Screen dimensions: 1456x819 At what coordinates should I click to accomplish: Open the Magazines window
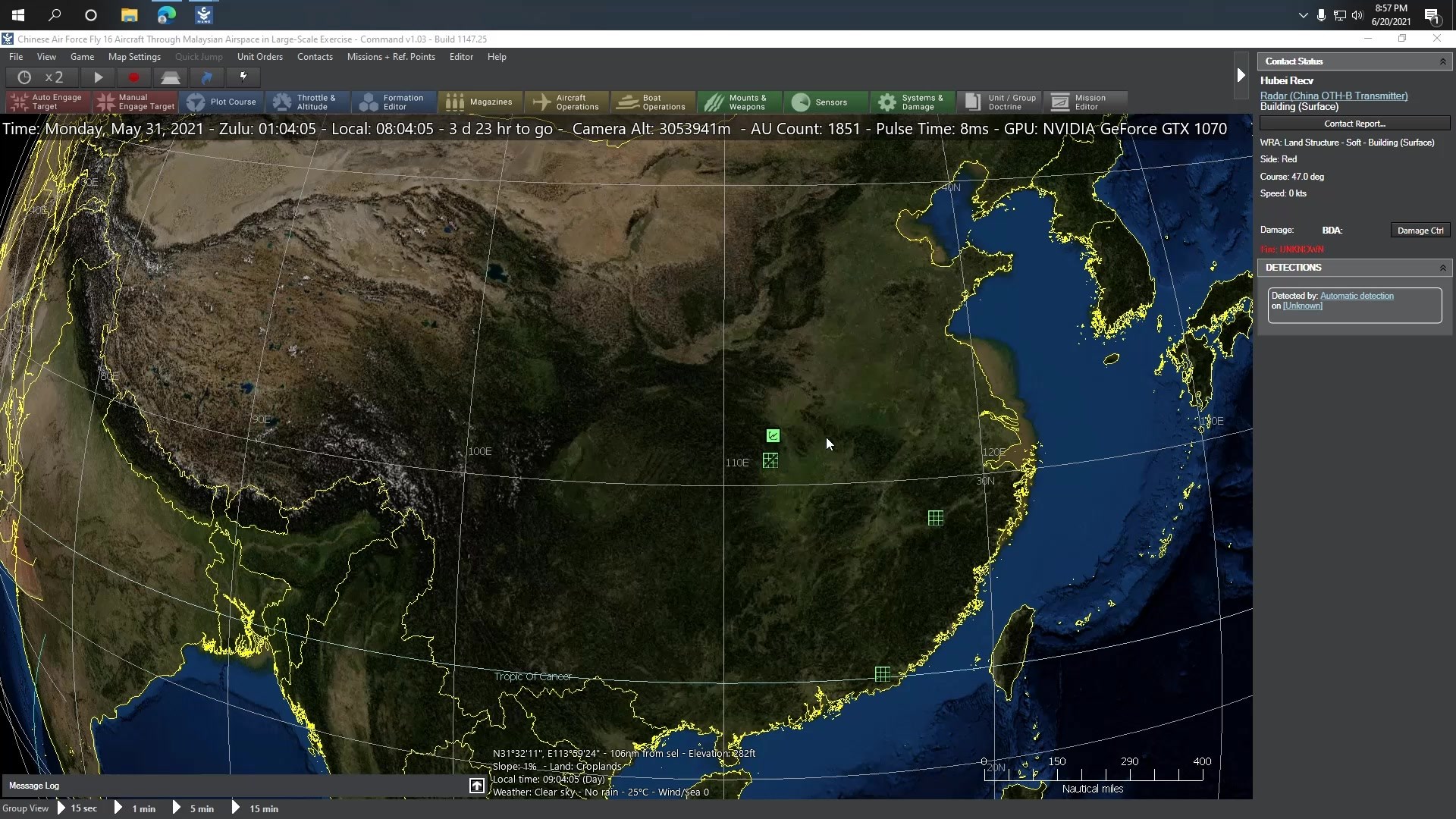pyautogui.click(x=481, y=102)
